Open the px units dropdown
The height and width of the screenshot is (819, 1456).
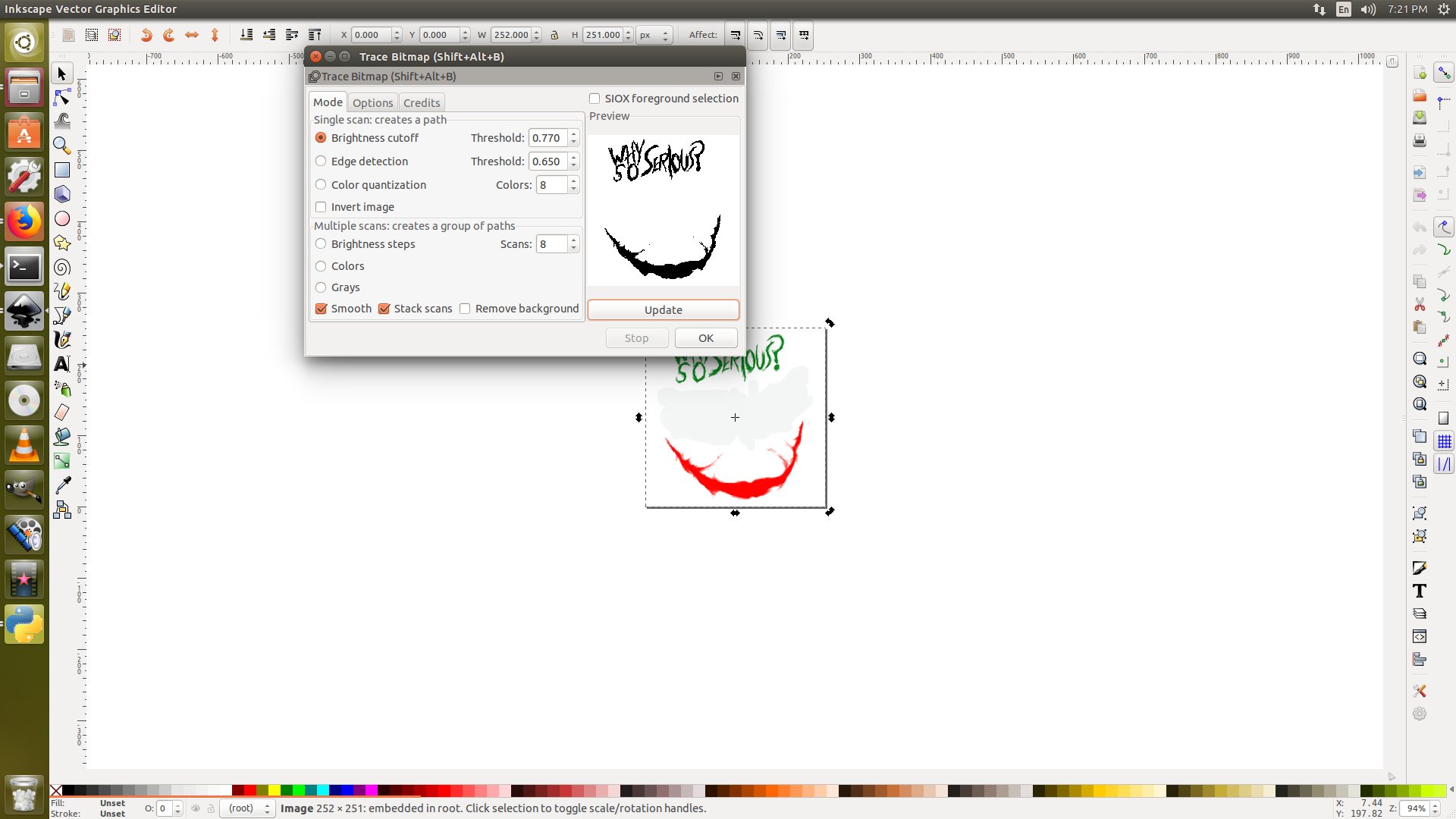(x=654, y=35)
